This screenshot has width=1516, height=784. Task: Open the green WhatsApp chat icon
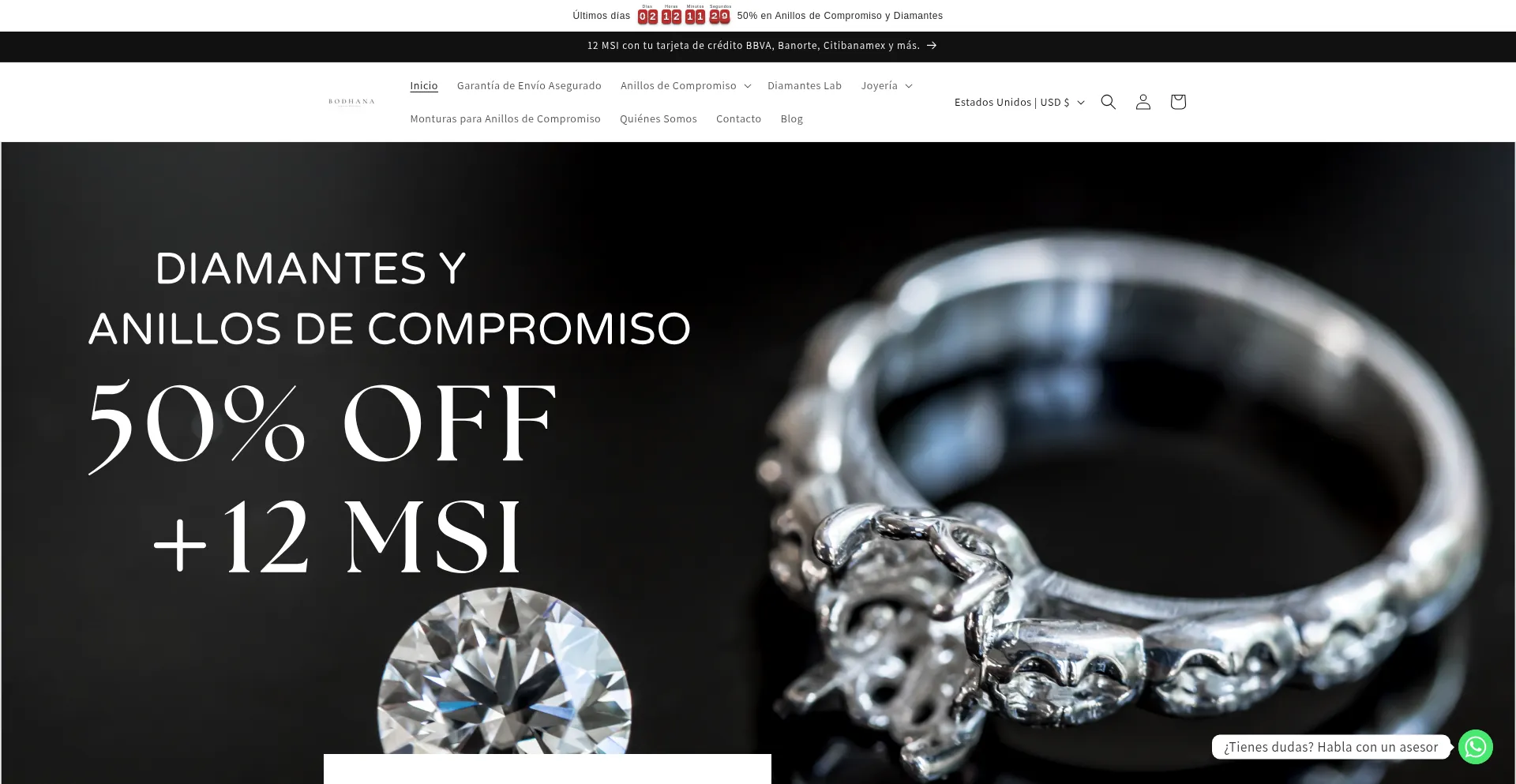click(x=1475, y=747)
